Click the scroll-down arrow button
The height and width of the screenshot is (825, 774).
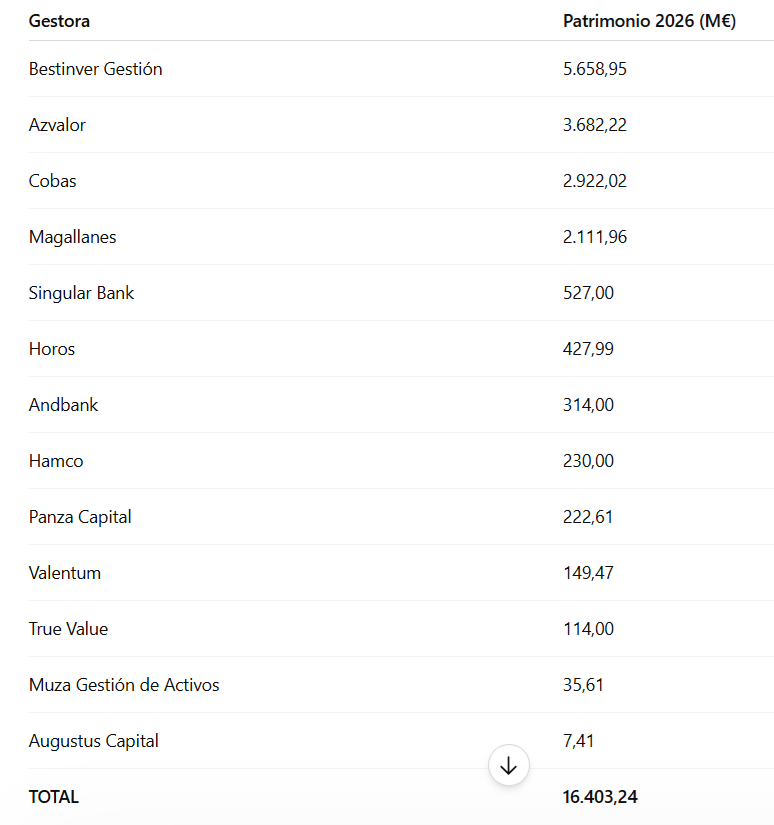pos(508,765)
